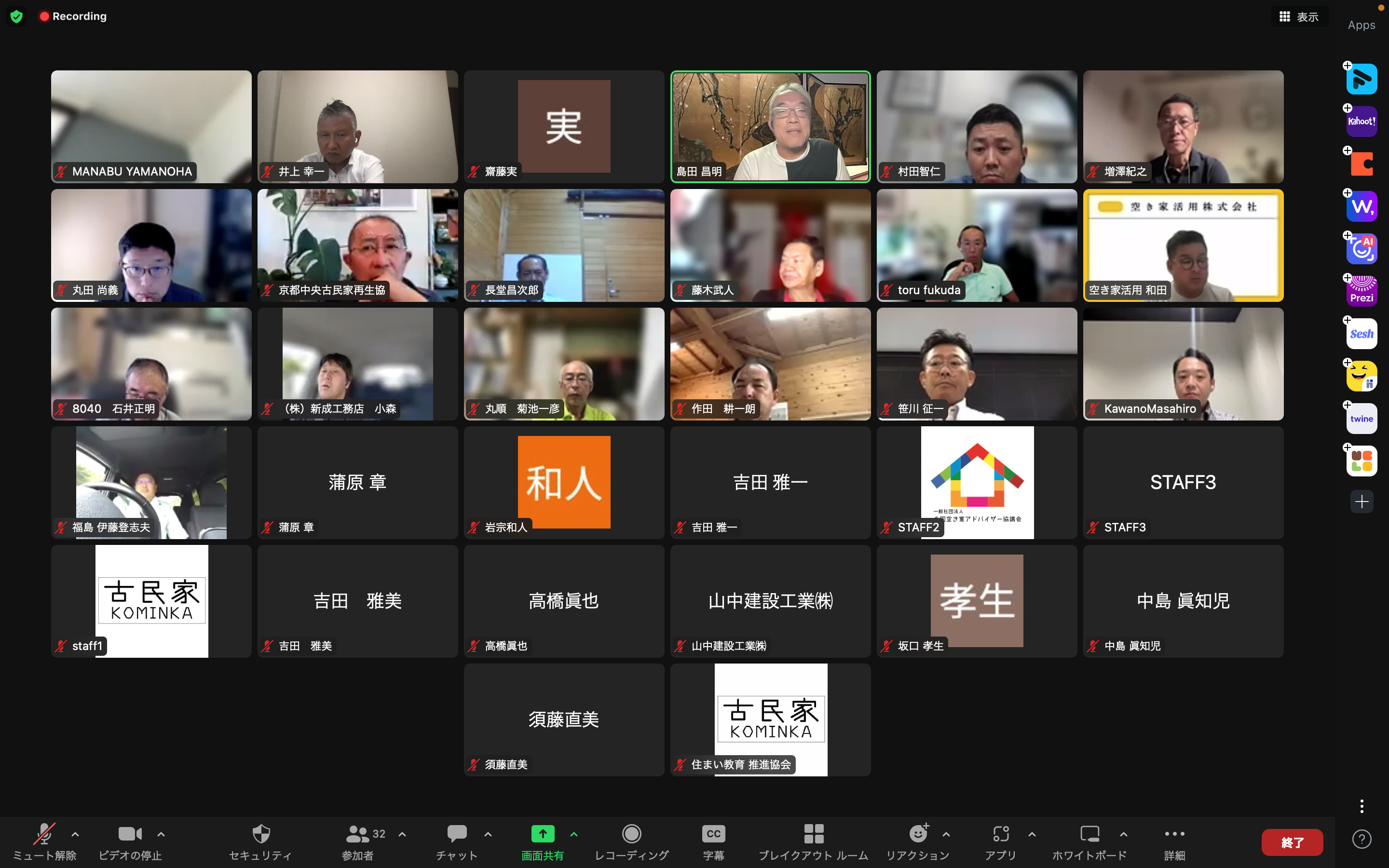Screen dimensions: 1389x868
Task: Expand video options arrow beside camera
Action: [161, 834]
